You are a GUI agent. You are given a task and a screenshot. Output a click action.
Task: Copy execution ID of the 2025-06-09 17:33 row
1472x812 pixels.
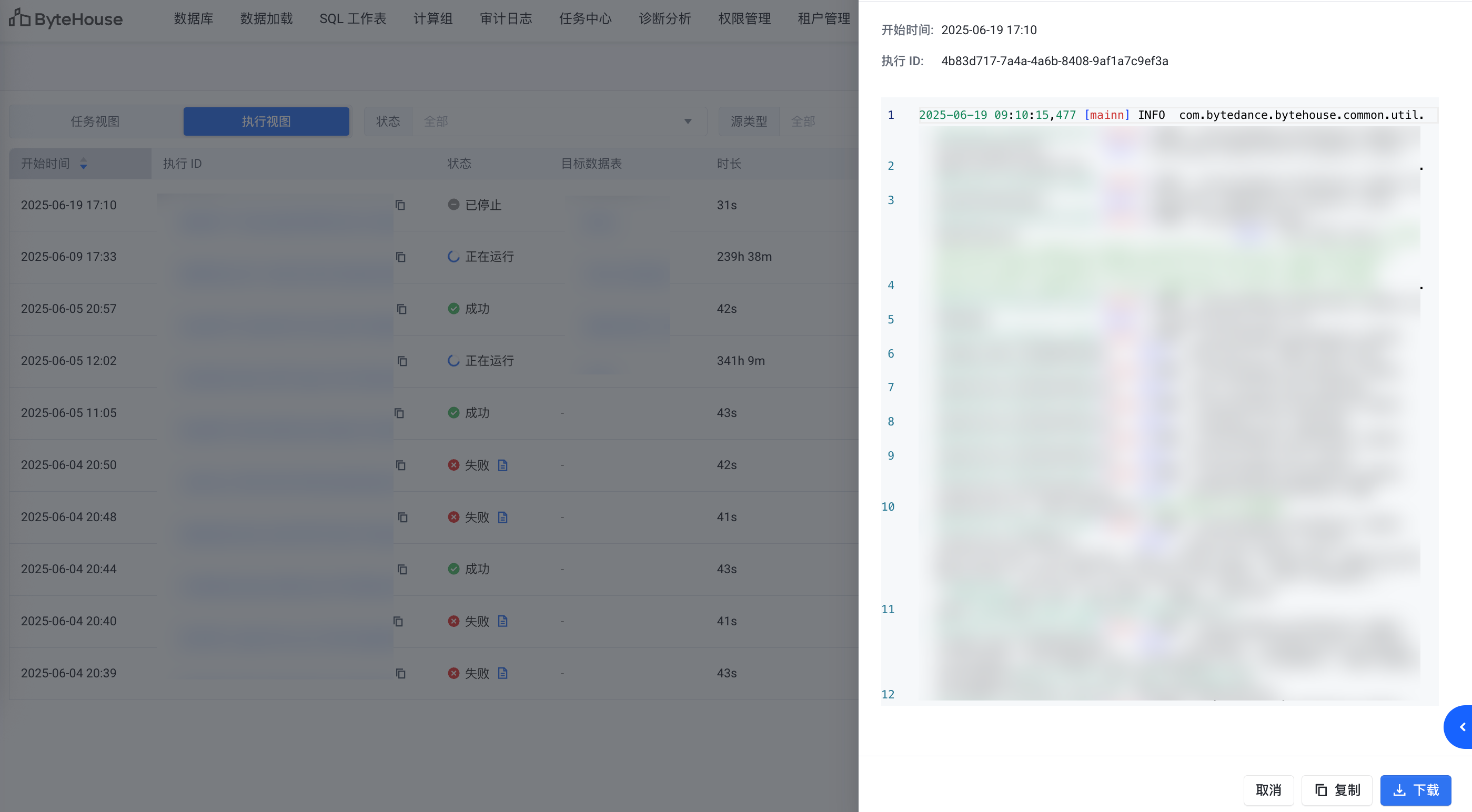tap(400, 257)
